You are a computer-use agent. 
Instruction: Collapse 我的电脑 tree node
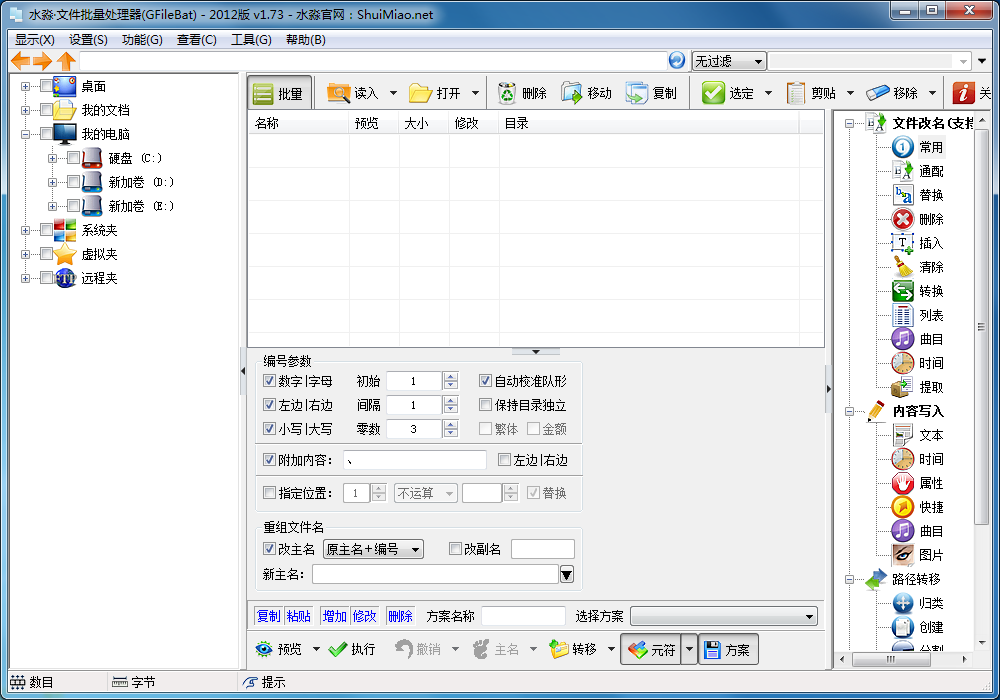(25, 134)
